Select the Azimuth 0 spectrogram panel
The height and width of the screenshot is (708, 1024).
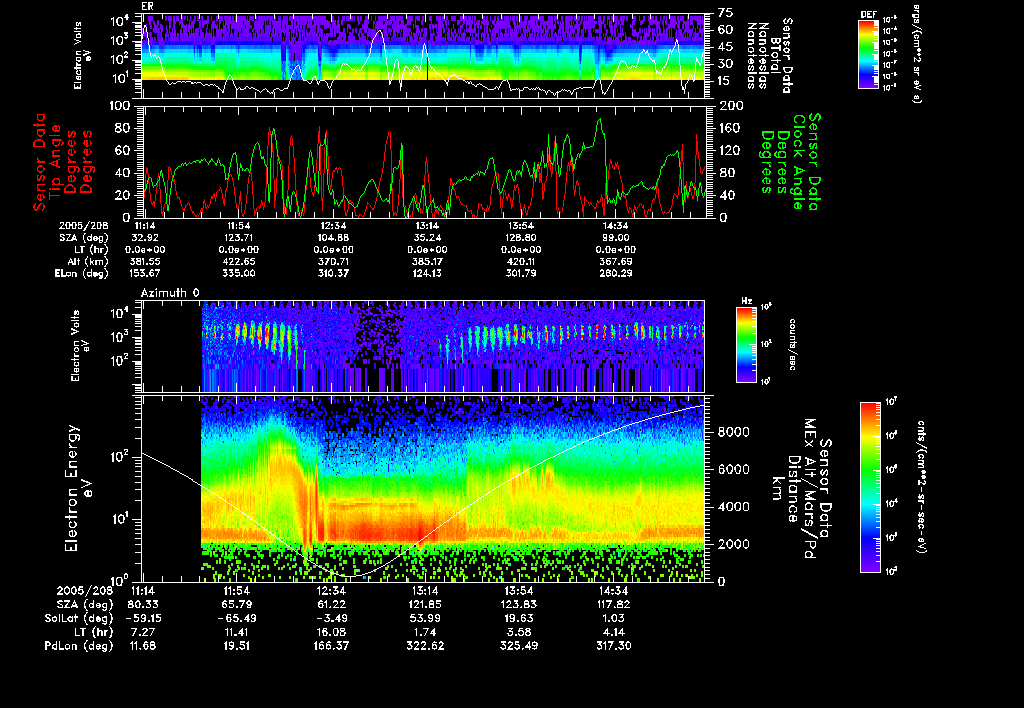pos(424,347)
